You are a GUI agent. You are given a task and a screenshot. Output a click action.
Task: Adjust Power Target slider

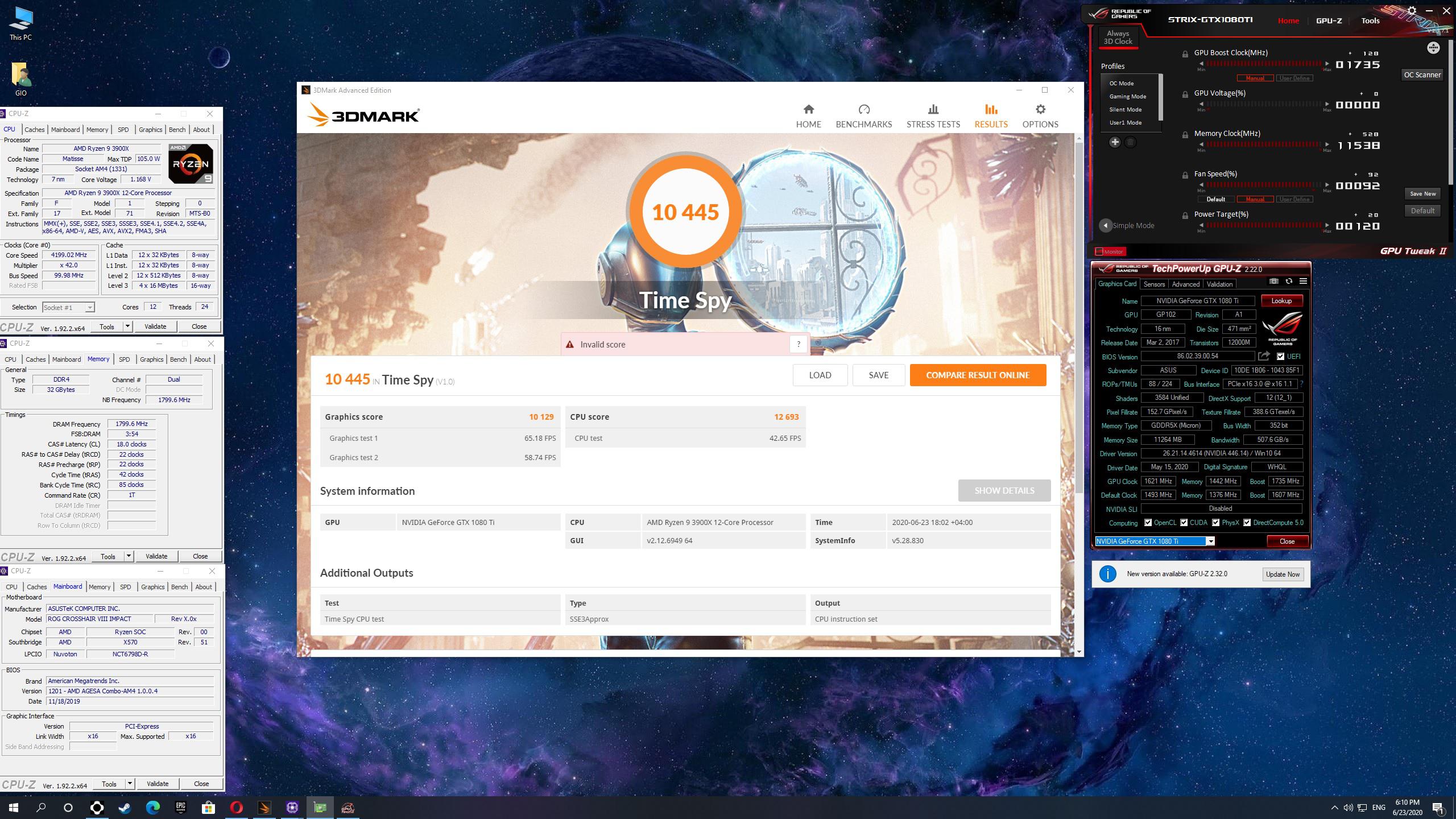(x=1264, y=225)
